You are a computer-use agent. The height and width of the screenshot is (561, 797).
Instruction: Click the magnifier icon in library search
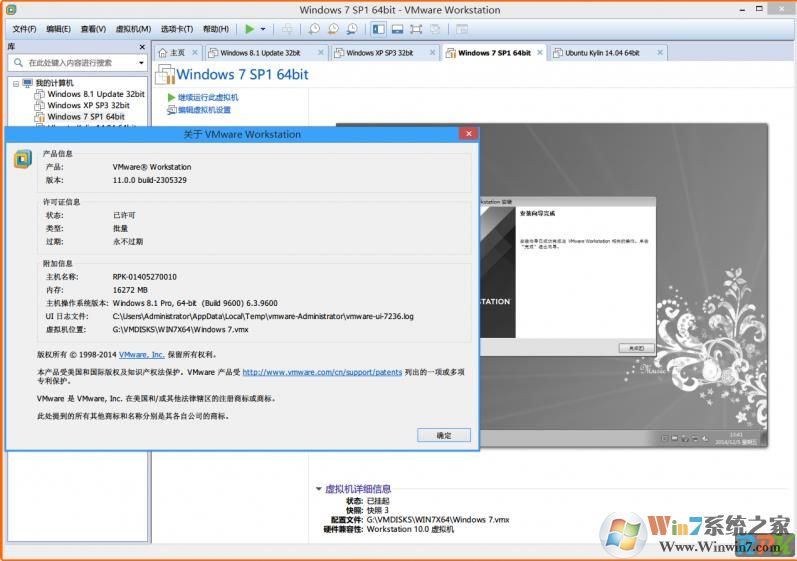[18, 63]
